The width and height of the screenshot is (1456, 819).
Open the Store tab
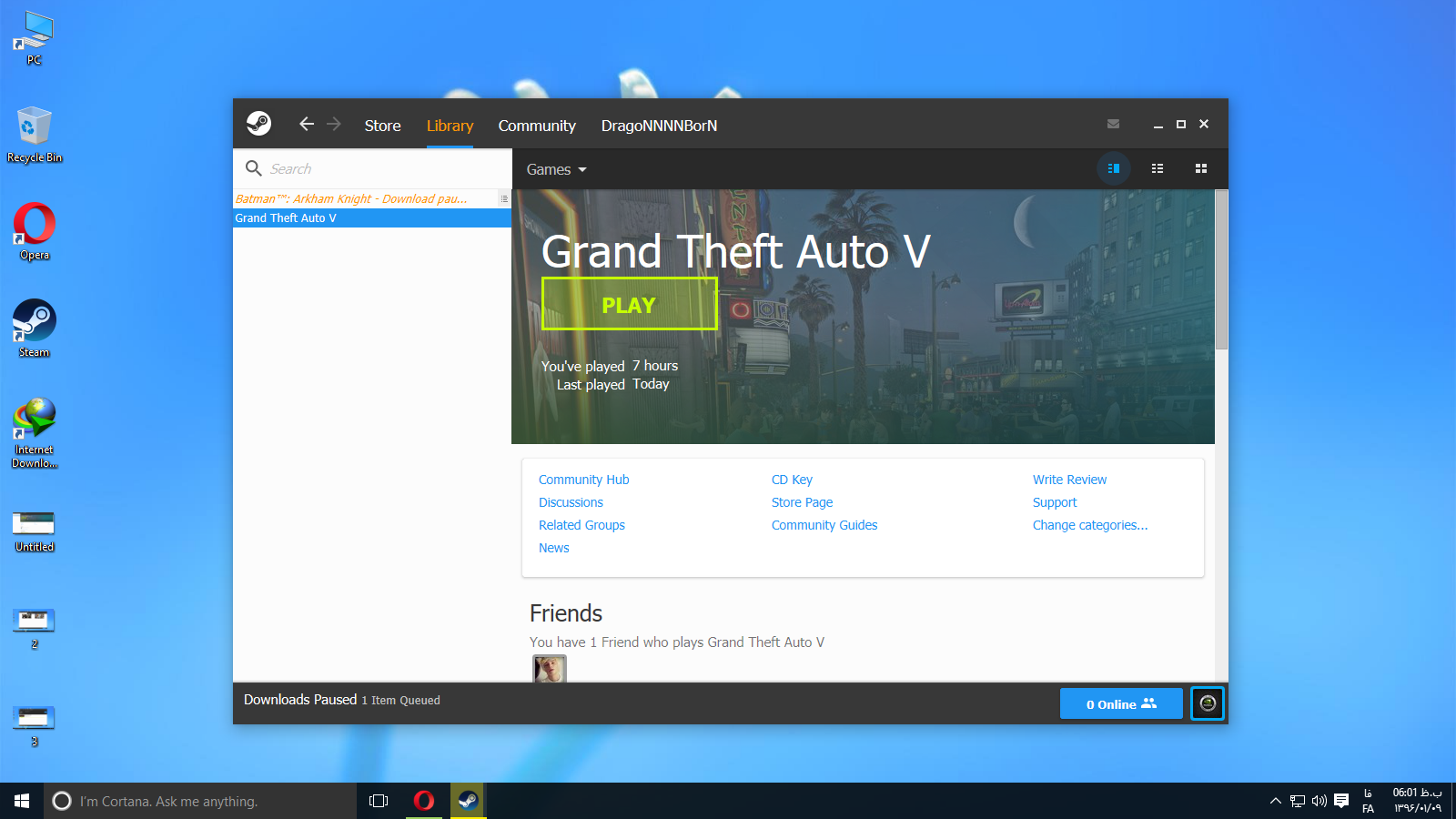click(382, 126)
